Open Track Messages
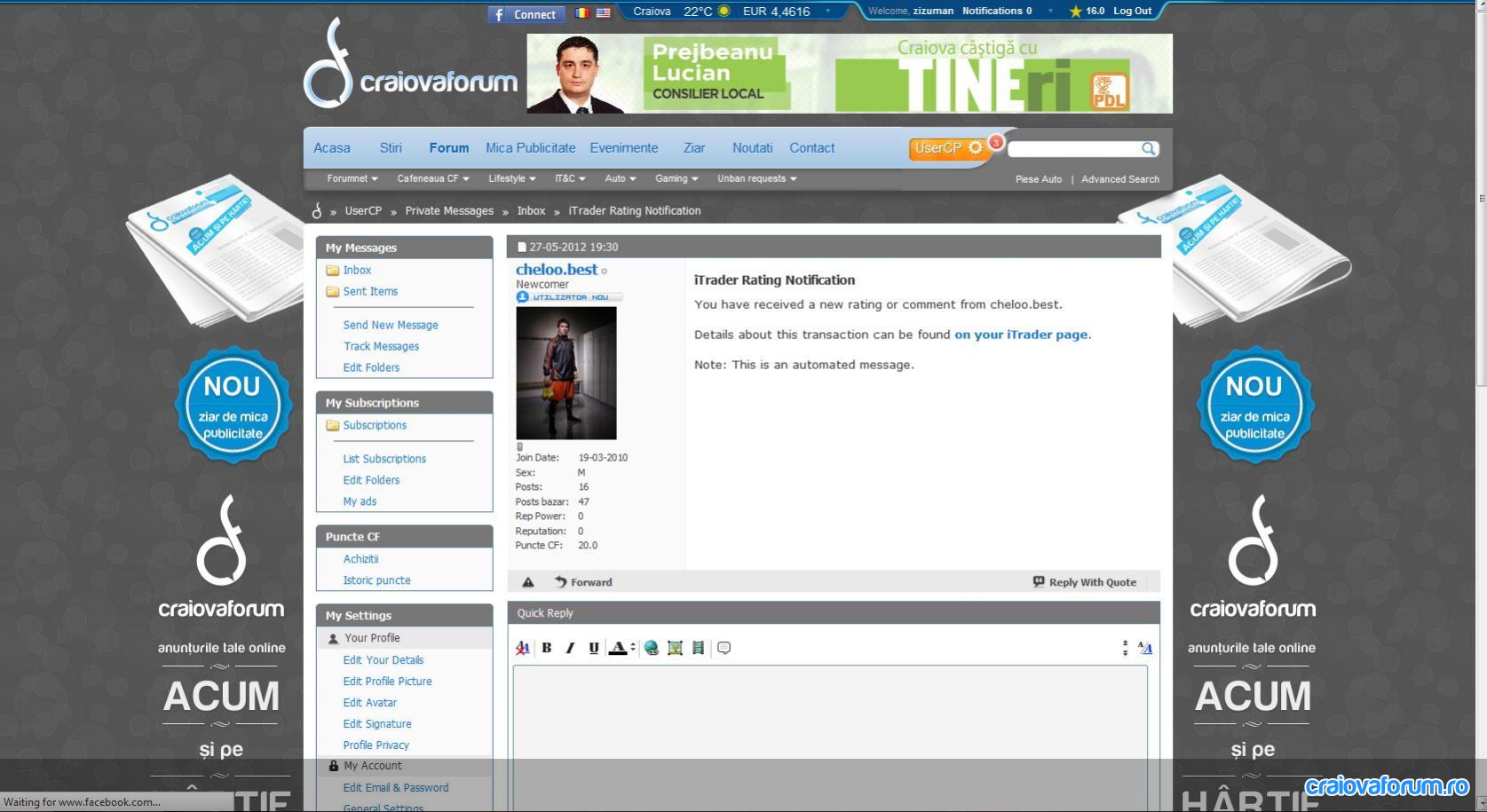Viewport: 1487px width, 812px height. click(381, 346)
